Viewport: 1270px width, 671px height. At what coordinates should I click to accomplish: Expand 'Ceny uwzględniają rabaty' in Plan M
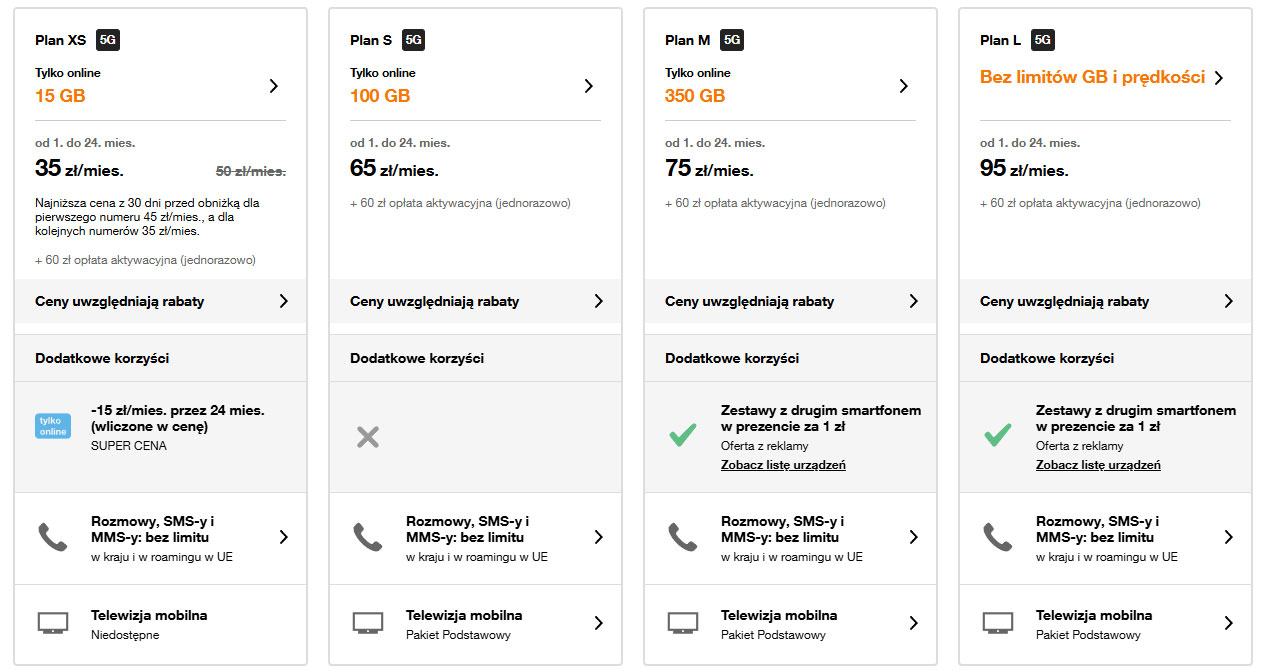913,301
